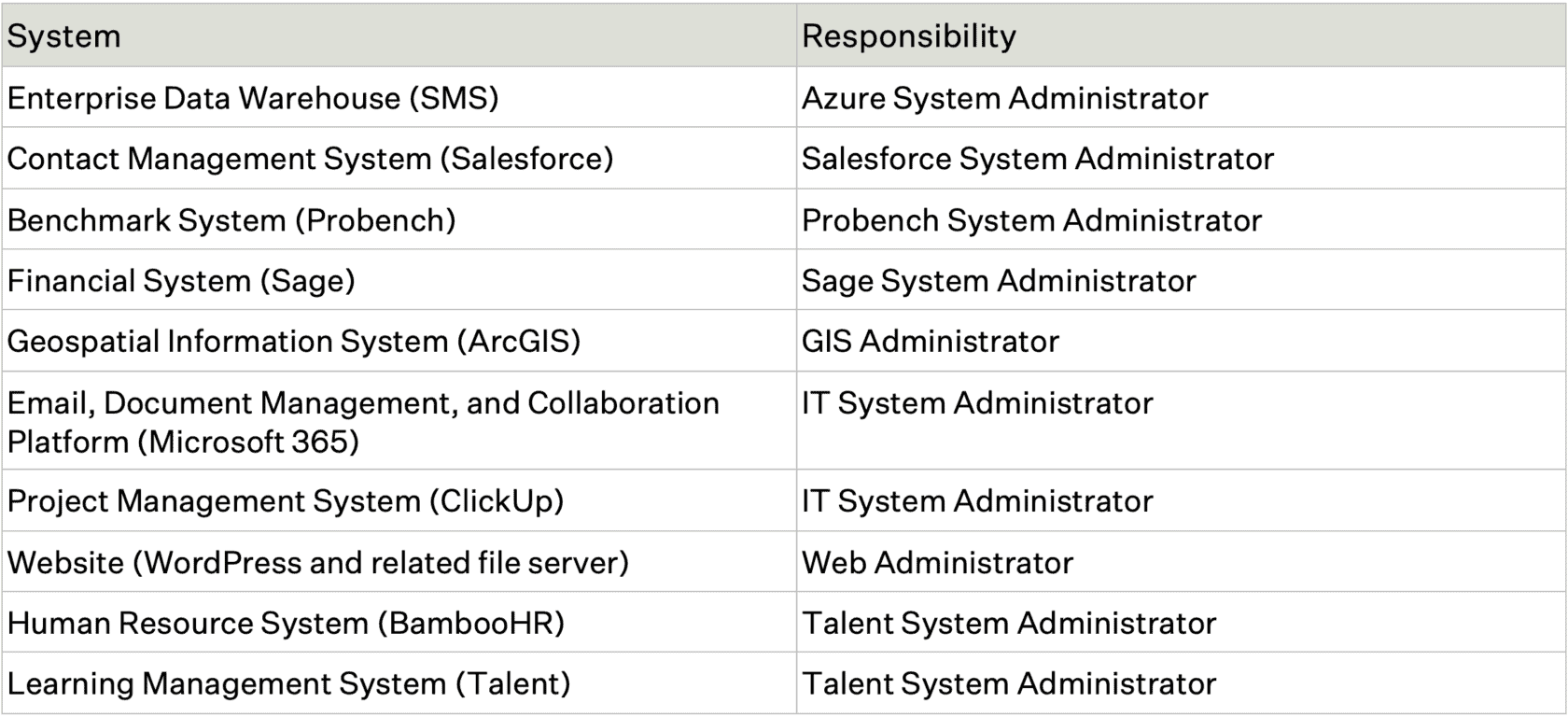Click the Financial System (Sage) cell
Image resolution: width=1568 pixels, height=717 pixels.
[x=181, y=281]
